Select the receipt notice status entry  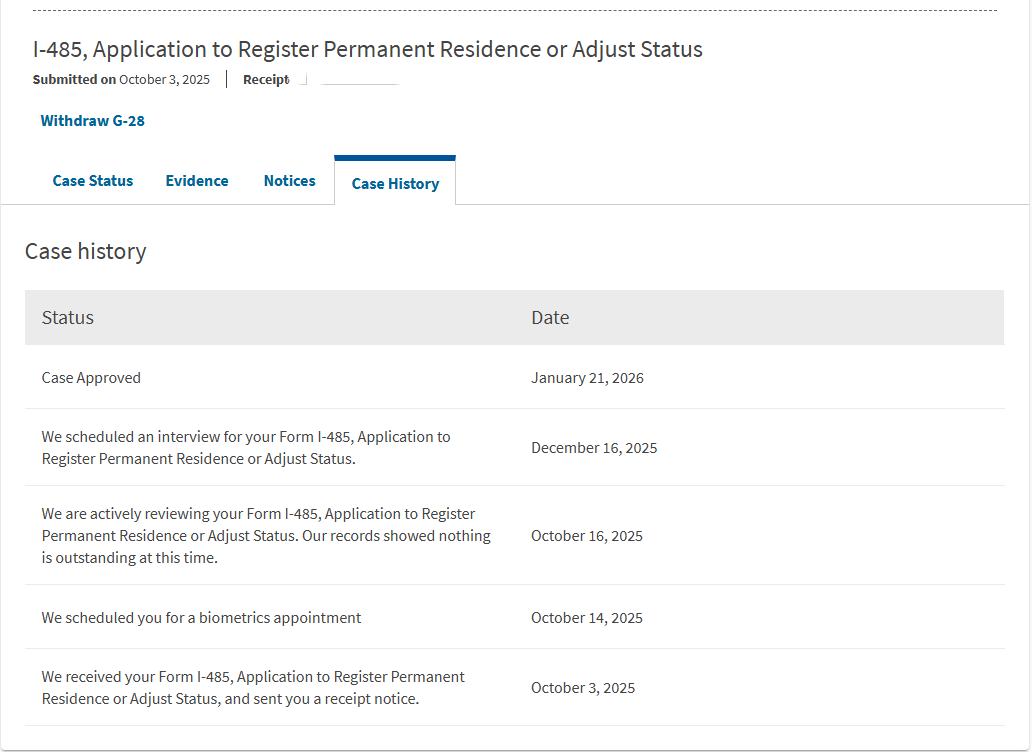pos(253,688)
